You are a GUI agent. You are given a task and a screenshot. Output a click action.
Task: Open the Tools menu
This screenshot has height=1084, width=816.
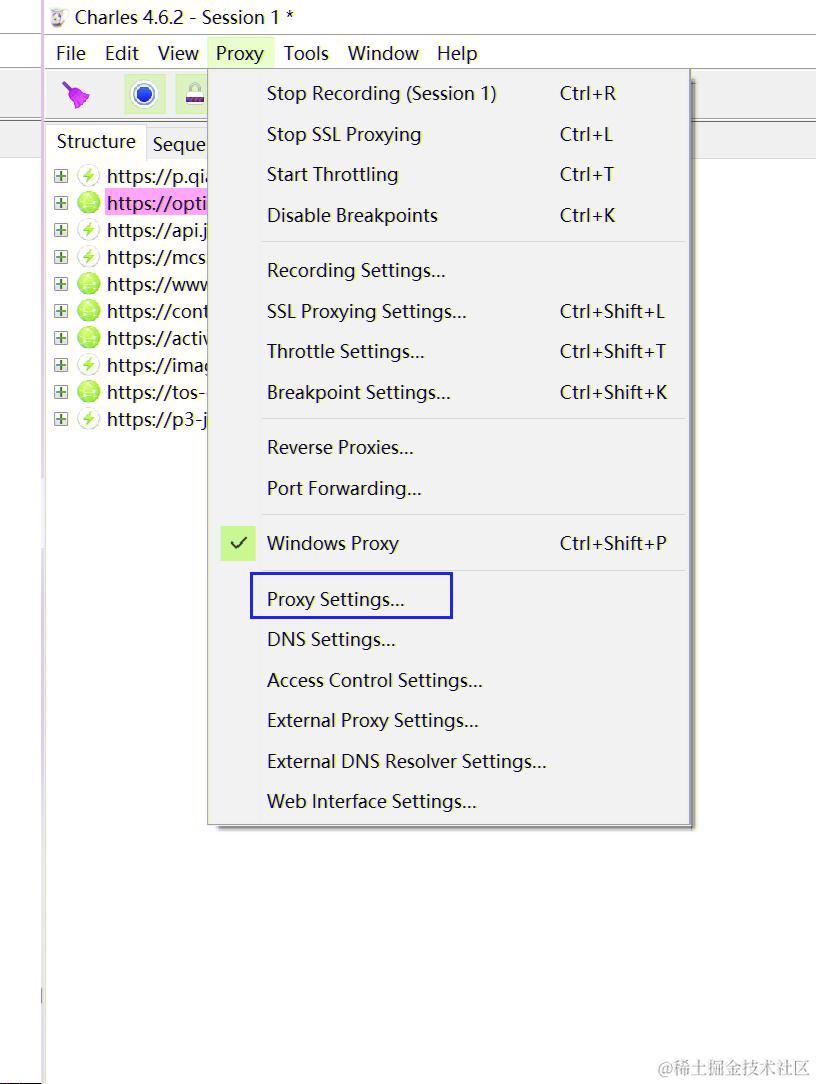(x=306, y=53)
